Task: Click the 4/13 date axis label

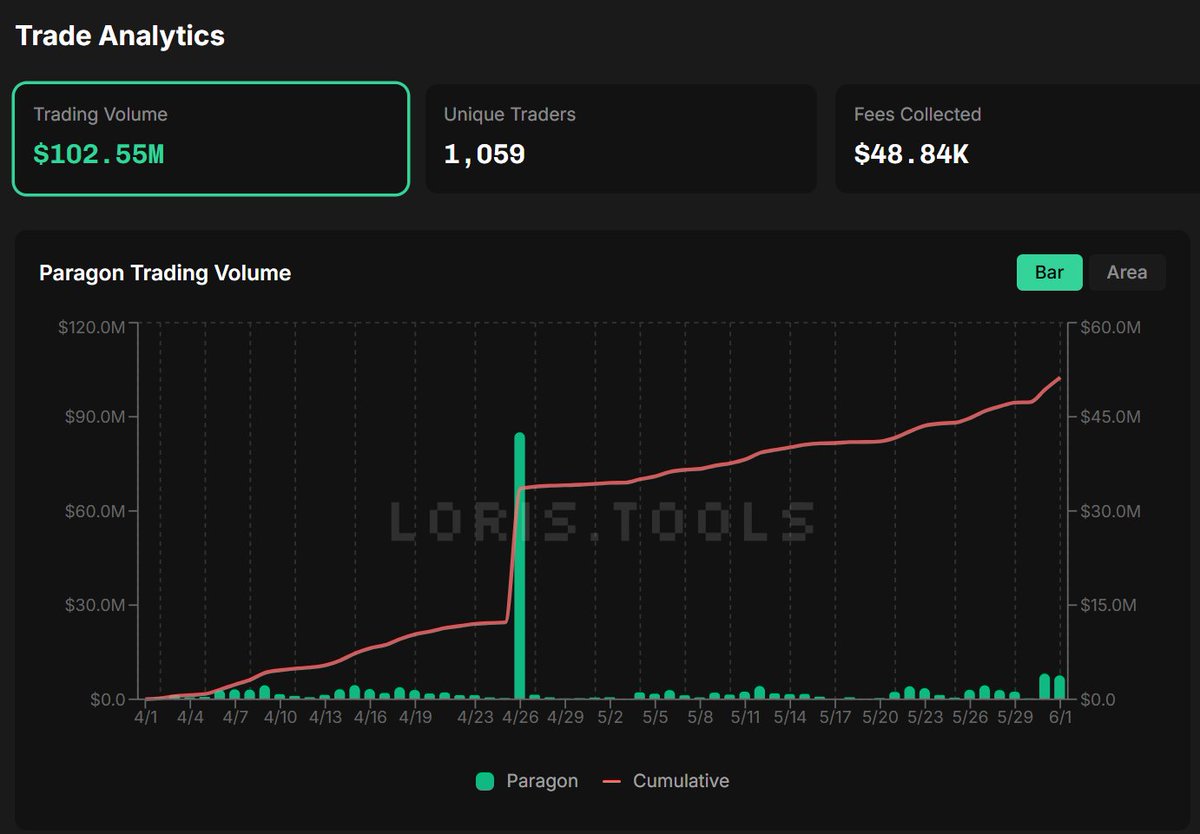Action: coord(325,717)
